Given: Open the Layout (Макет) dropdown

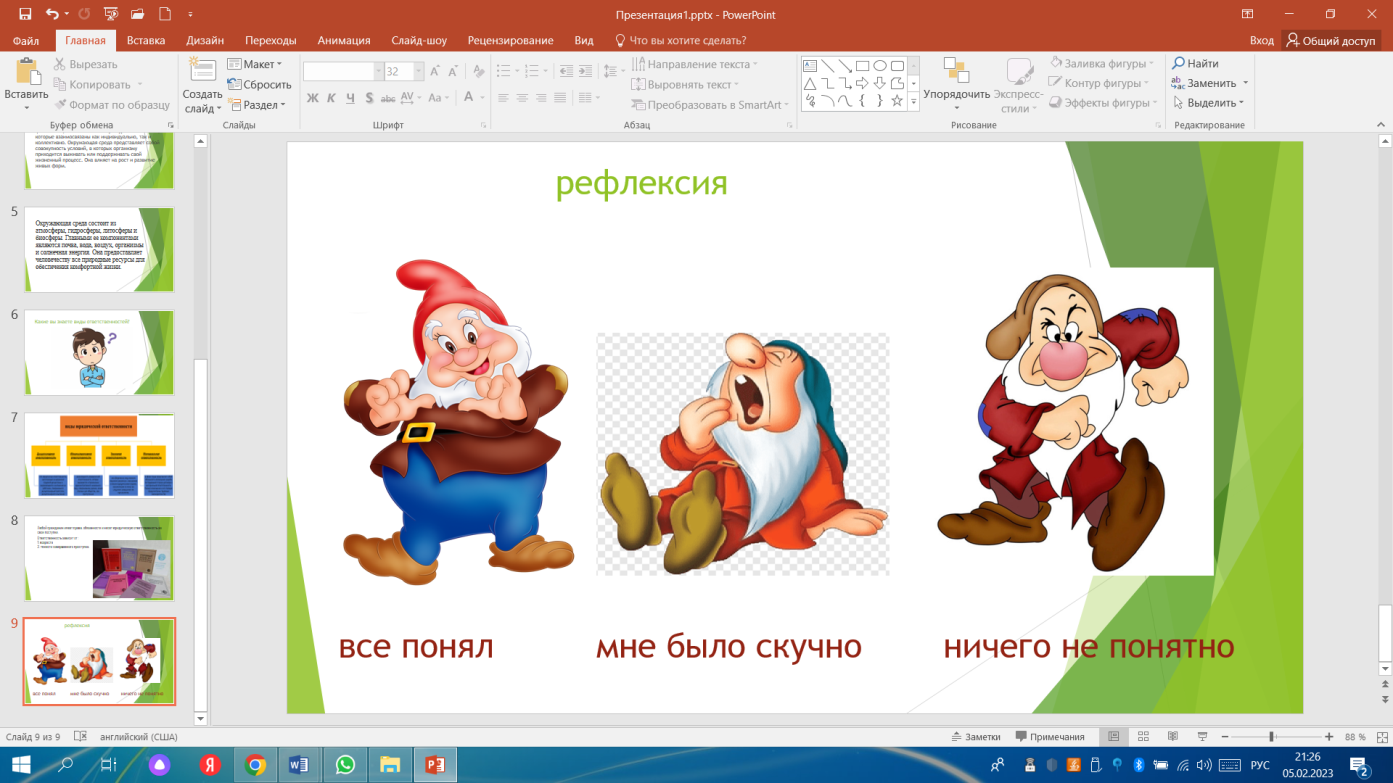Looking at the screenshot, I should (255, 64).
